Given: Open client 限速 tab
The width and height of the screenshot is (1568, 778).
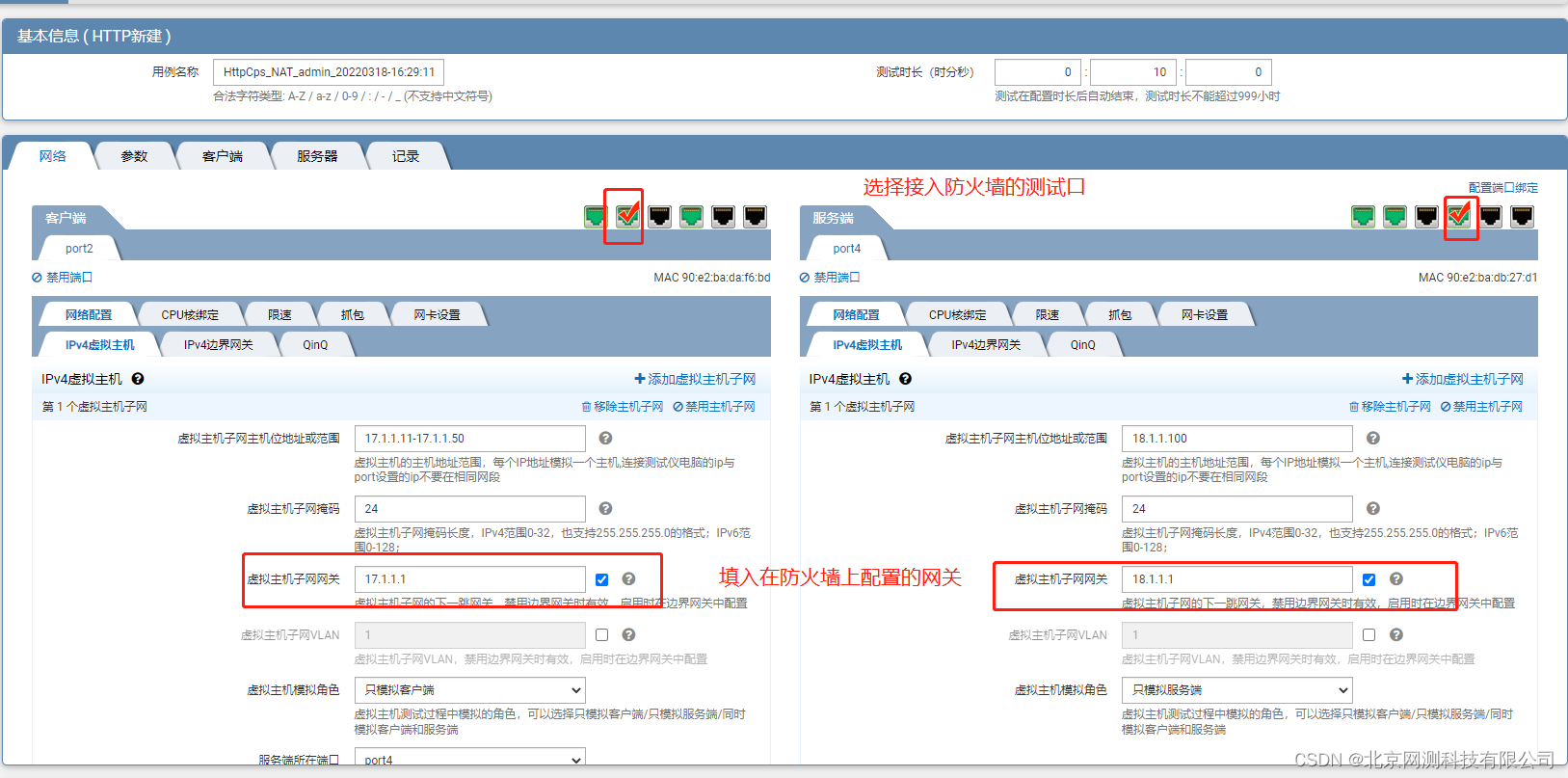Looking at the screenshot, I should 279,315.
